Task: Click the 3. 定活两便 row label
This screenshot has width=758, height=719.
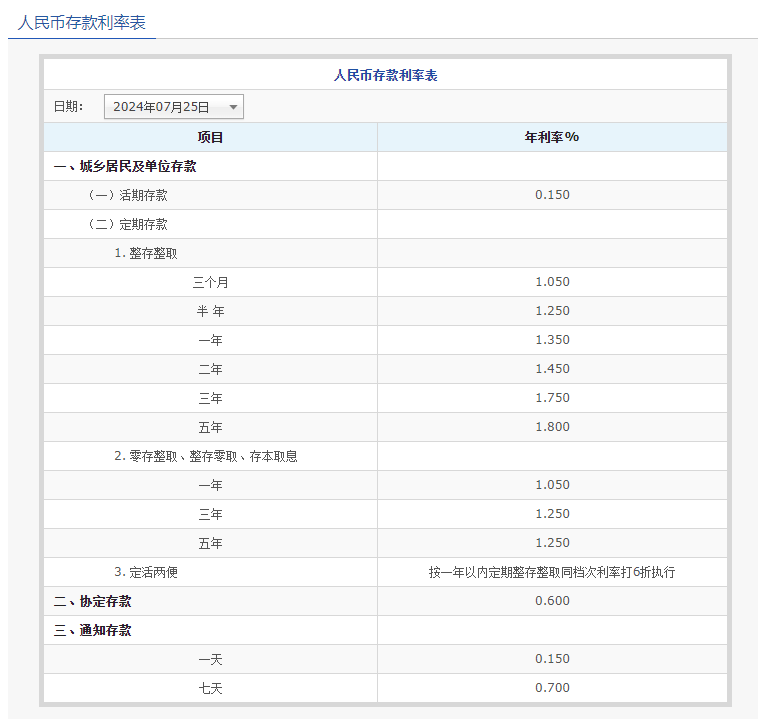Action: coord(146,572)
